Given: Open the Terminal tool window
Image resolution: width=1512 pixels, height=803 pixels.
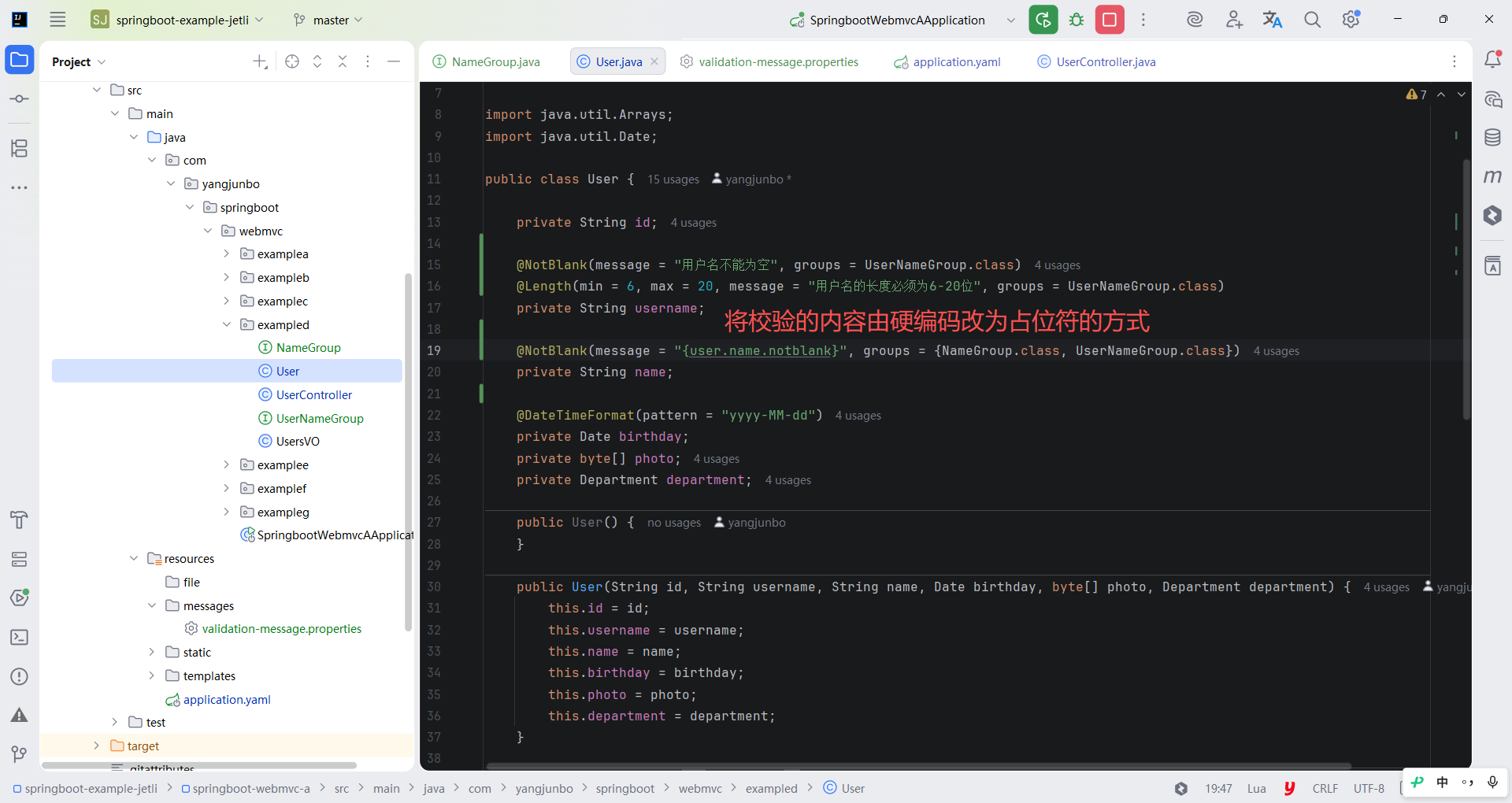Looking at the screenshot, I should tap(20, 637).
